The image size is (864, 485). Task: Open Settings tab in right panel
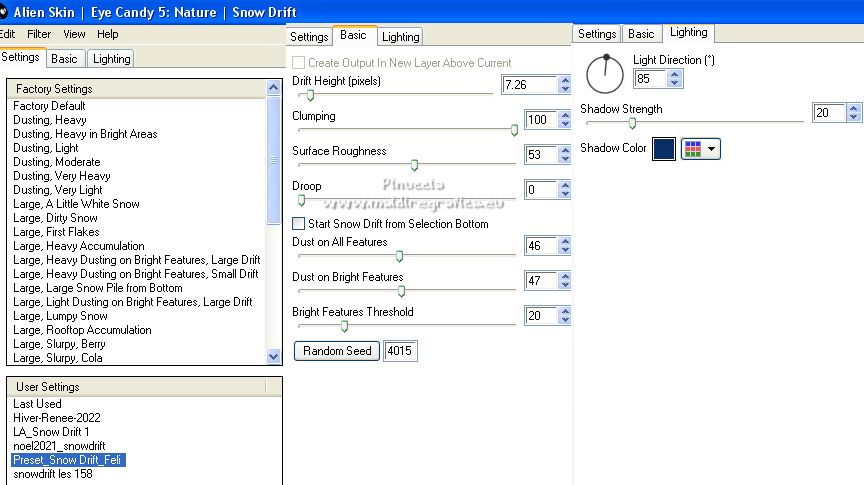point(597,34)
